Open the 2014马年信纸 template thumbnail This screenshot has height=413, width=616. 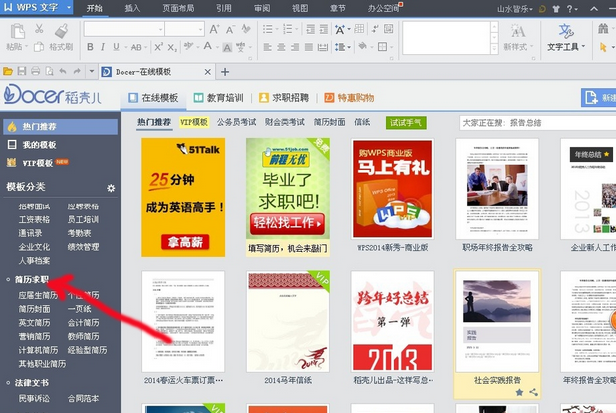(288, 321)
